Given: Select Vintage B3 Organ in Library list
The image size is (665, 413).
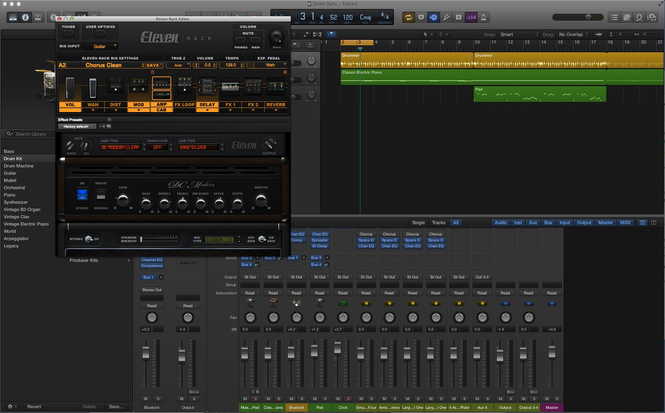Looking at the screenshot, I should pyautogui.click(x=22, y=209).
